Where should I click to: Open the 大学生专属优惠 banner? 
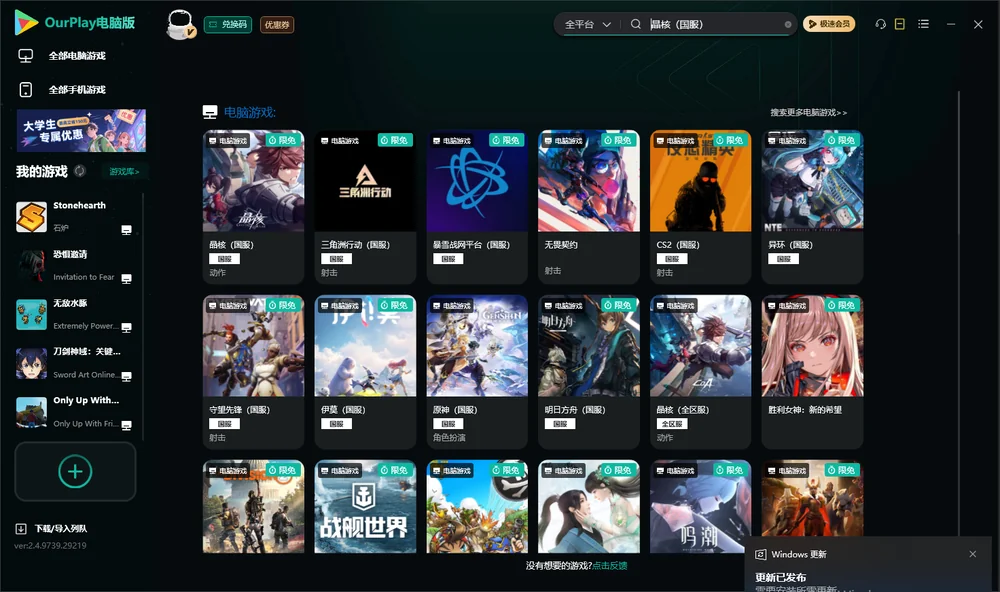coord(81,130)
